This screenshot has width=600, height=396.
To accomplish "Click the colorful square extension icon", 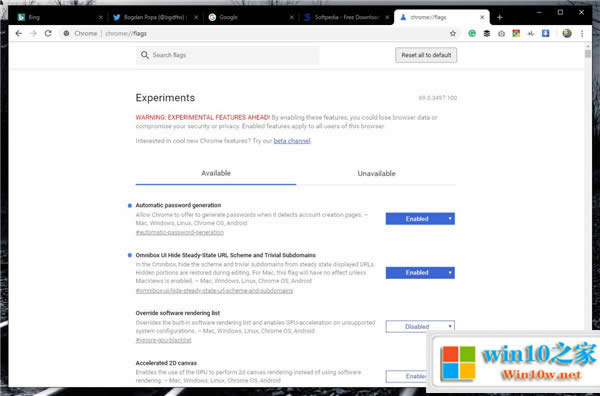I will pyautogui.click(x=516, y=34).
